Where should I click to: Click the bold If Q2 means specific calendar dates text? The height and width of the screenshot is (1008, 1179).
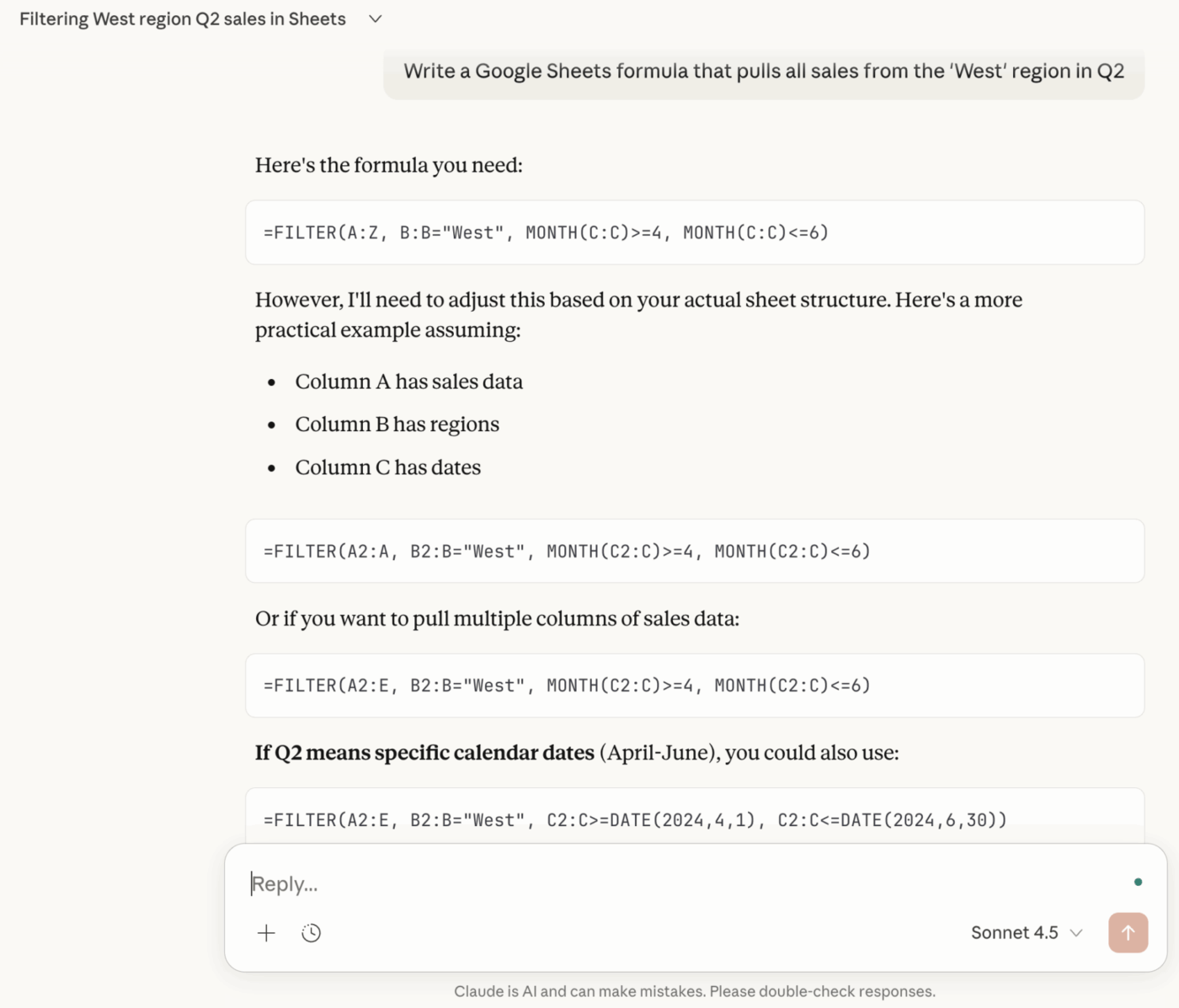click(423, 752)
